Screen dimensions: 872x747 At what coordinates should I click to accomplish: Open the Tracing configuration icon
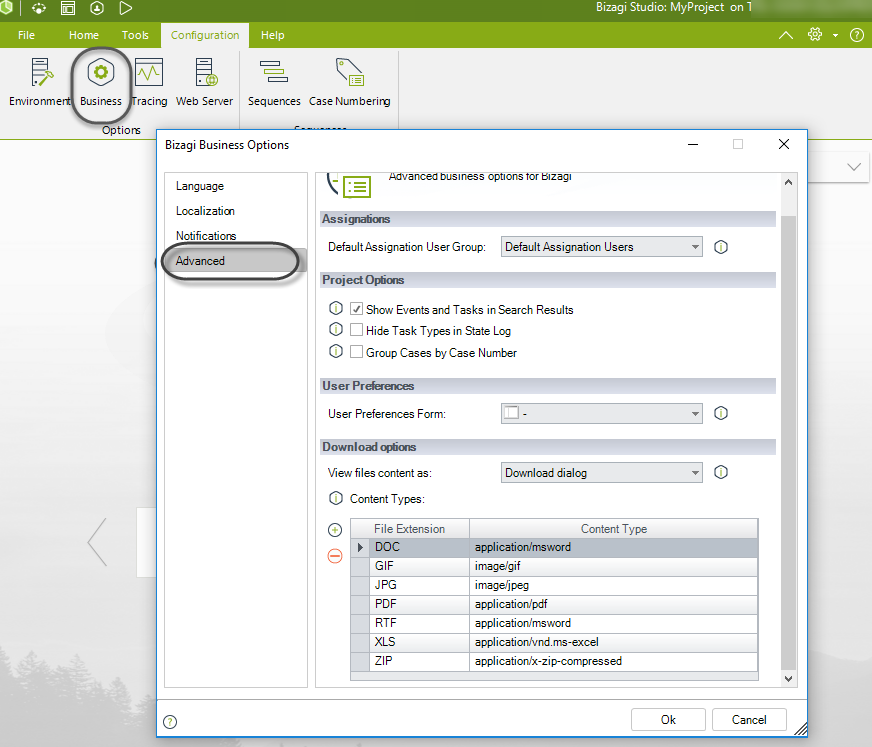point(149,82)
